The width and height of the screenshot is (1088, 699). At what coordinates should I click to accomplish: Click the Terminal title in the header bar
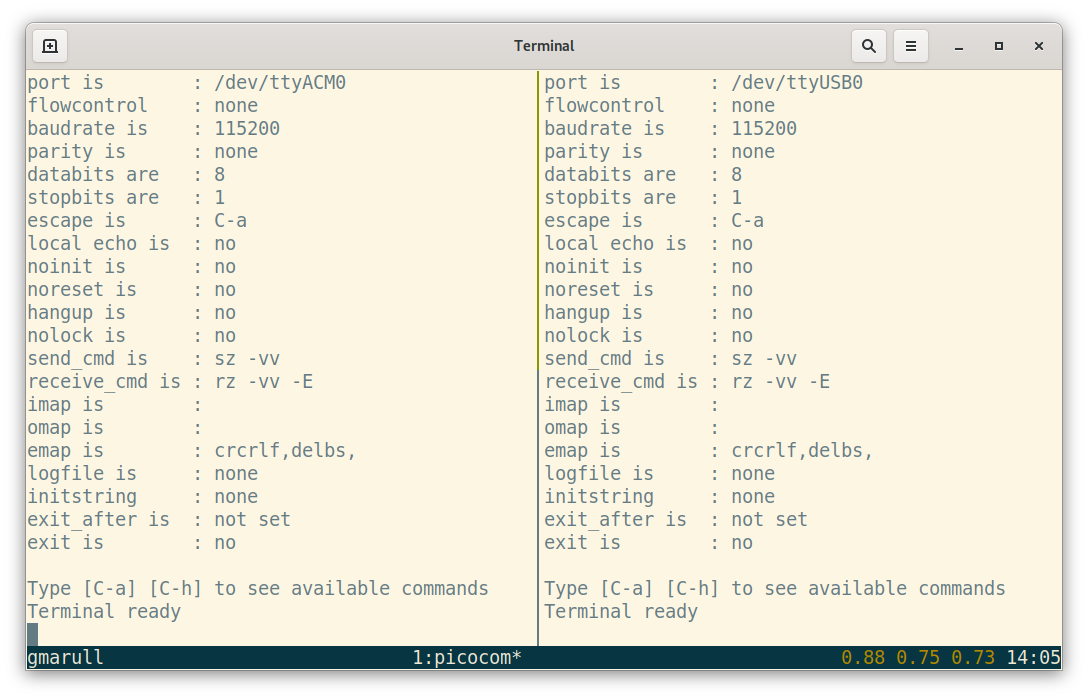pos(544,46)
